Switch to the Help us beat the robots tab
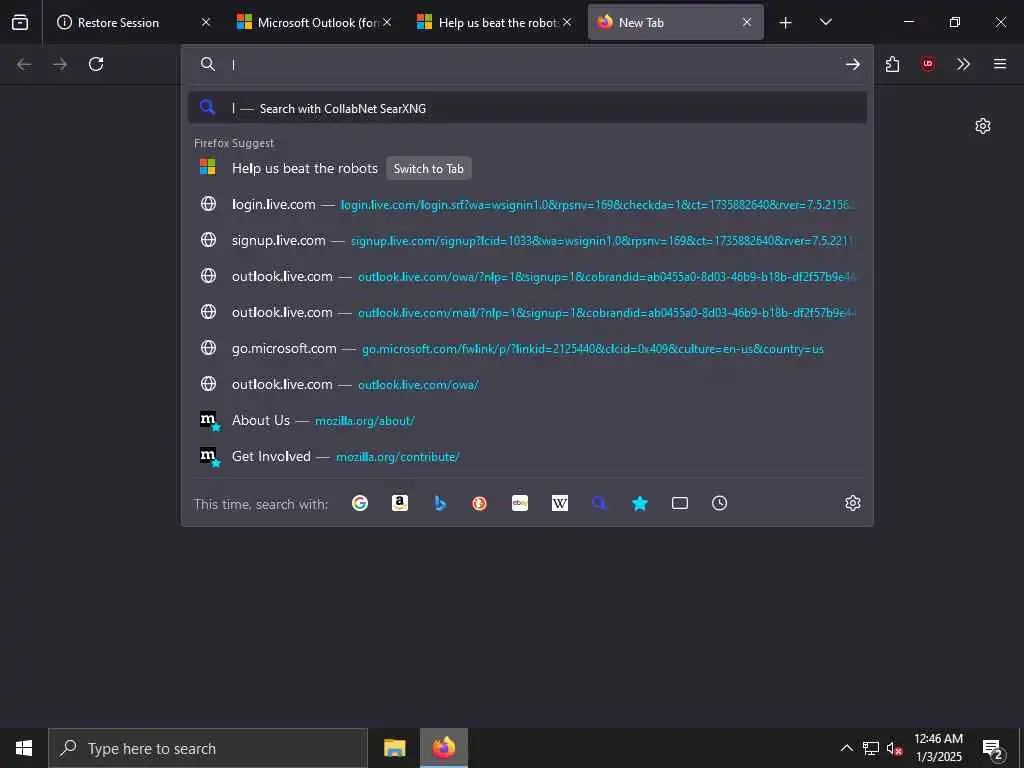The image size is (1024, 768). pyautogui.click(x=495, y=22)
